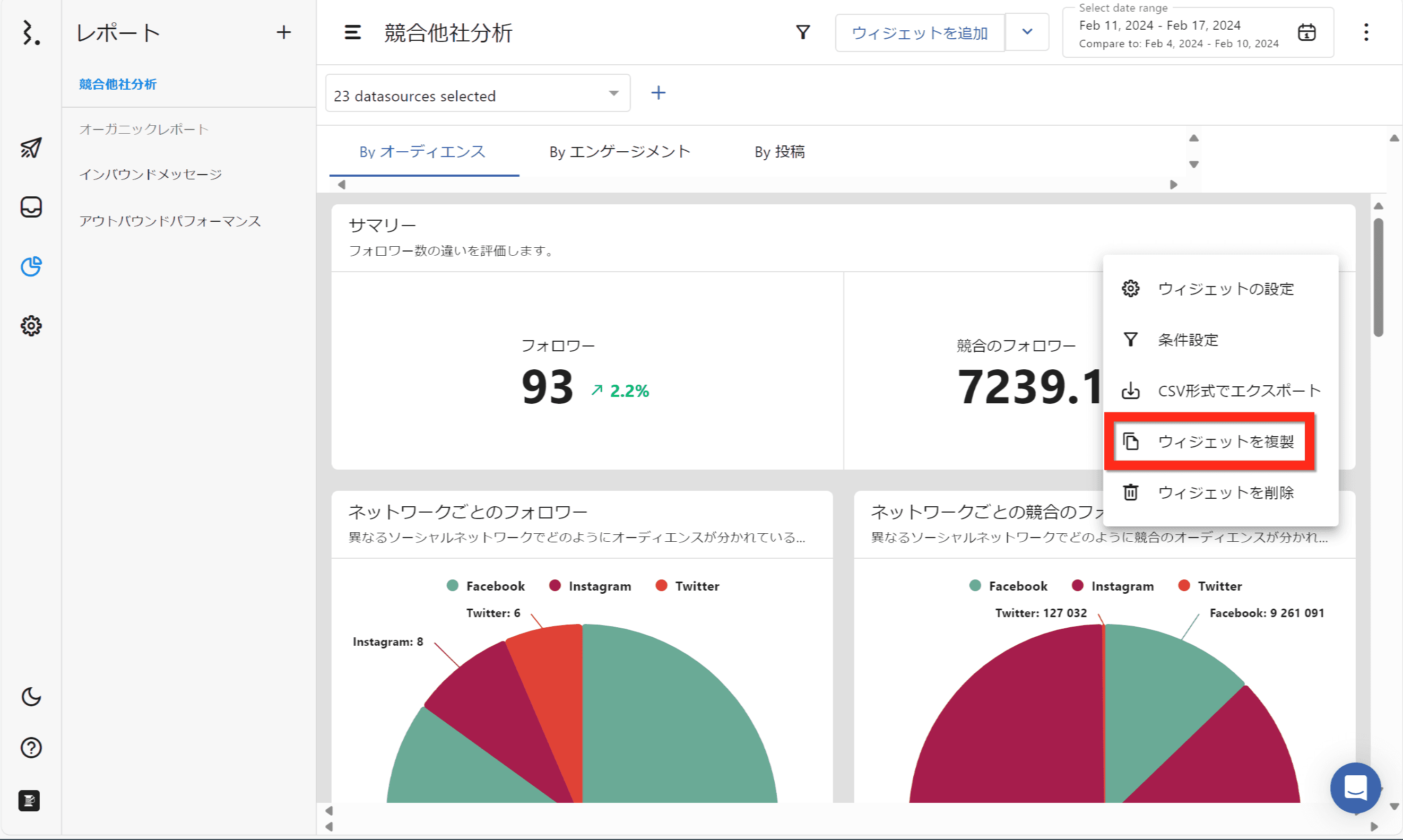Open the inbox icon in sidebar
Image resolution: width=1403 pixels, height=840 pixels.
pyautogui.click(x=31, y=207)
